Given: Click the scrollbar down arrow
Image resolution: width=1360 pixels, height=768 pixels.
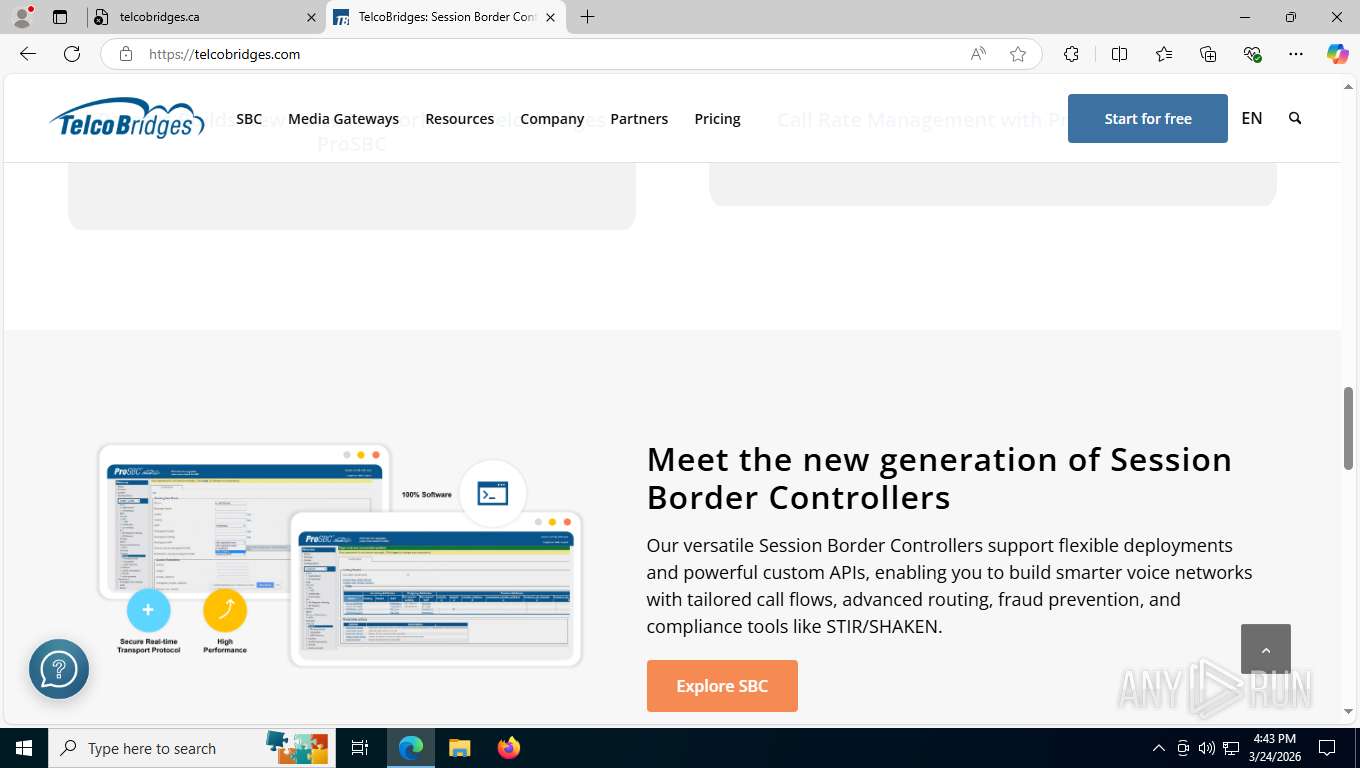Looking at the screenshot, I should click(x=1348, y=712).
